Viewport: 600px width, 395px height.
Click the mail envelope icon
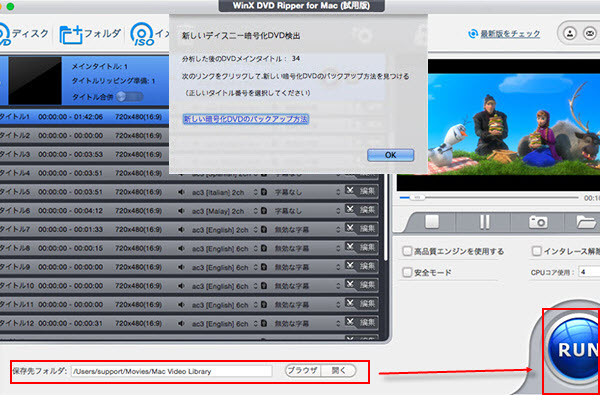coord(589,34)
